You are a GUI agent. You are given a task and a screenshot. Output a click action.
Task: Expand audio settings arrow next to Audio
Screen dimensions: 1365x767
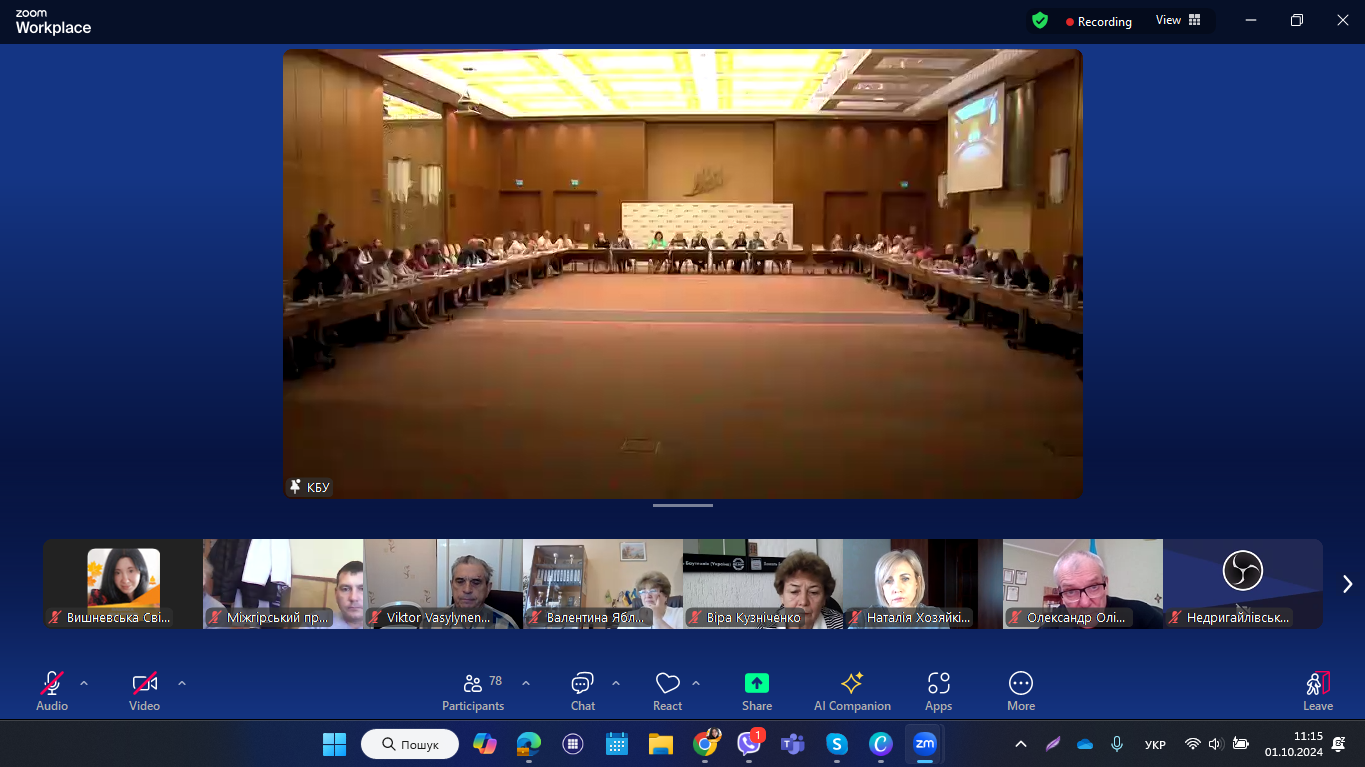[x=84, y=683]
